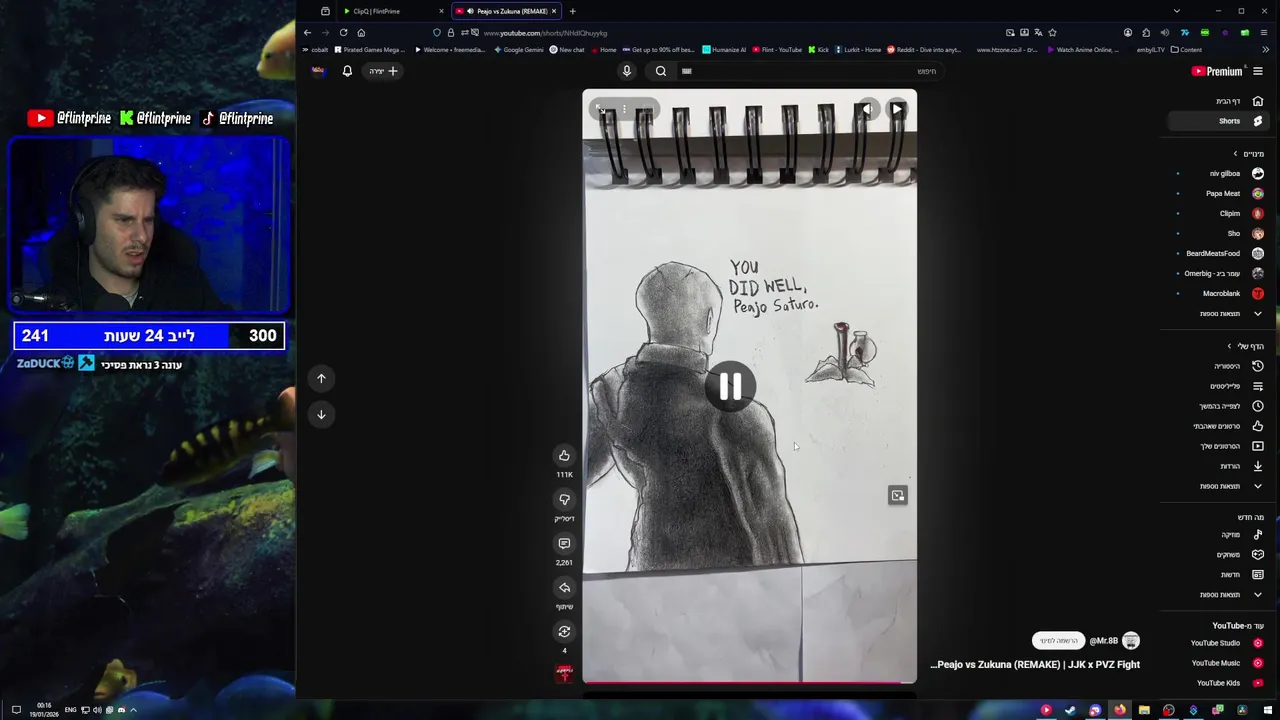This screenshot has width=1280, height=720.
Task: Open a new browser tab
Action: coord(572,11)
